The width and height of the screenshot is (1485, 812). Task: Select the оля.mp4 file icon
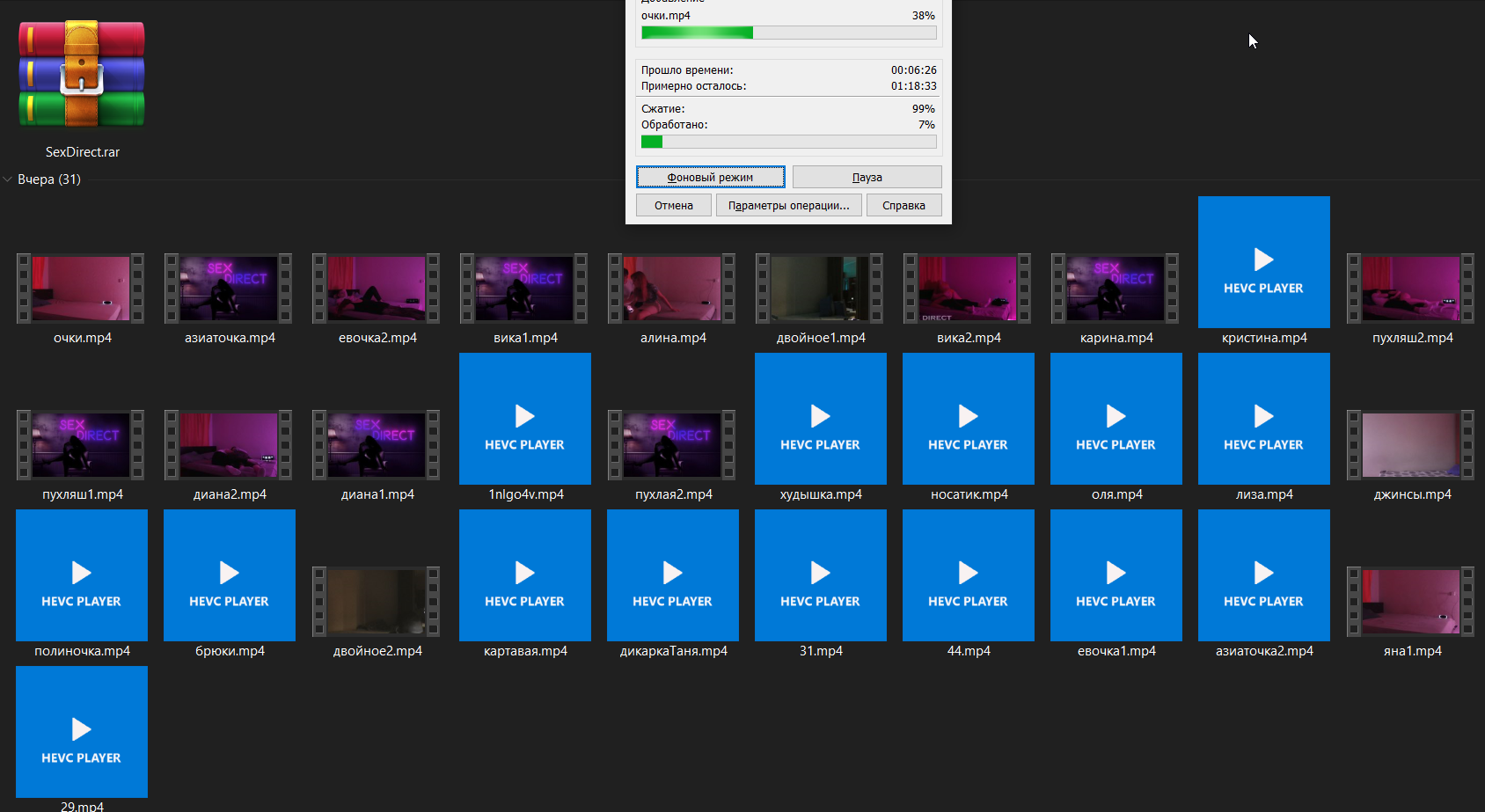tap(1116, 419)
